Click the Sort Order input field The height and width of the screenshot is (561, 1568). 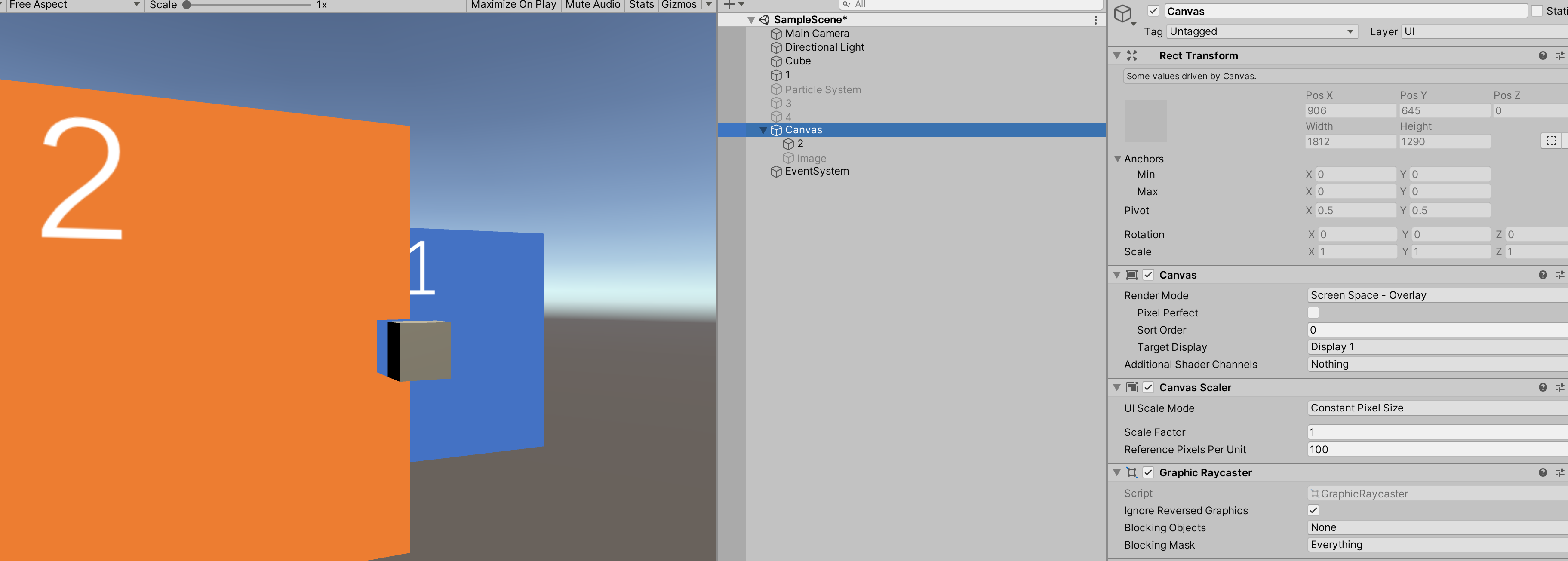pyautogui.click(x=1436, y=330)
